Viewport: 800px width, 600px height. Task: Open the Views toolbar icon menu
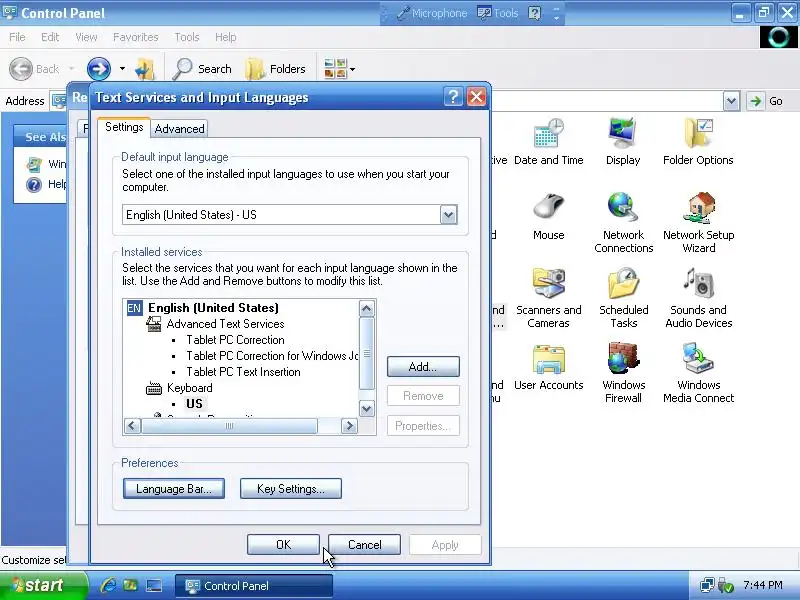point(339,69)
